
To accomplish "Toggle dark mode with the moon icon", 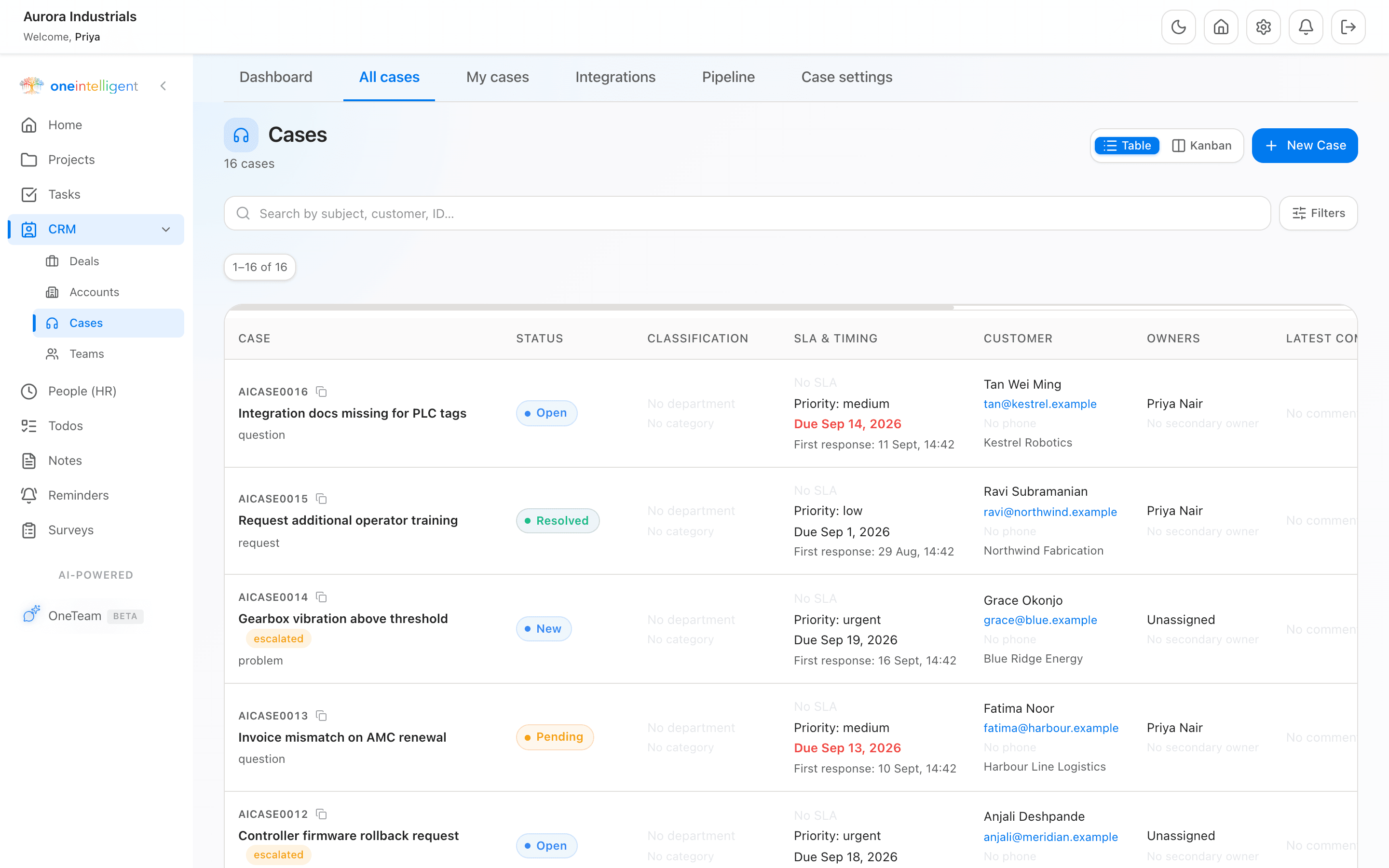I will click(x=1178, y=27).
